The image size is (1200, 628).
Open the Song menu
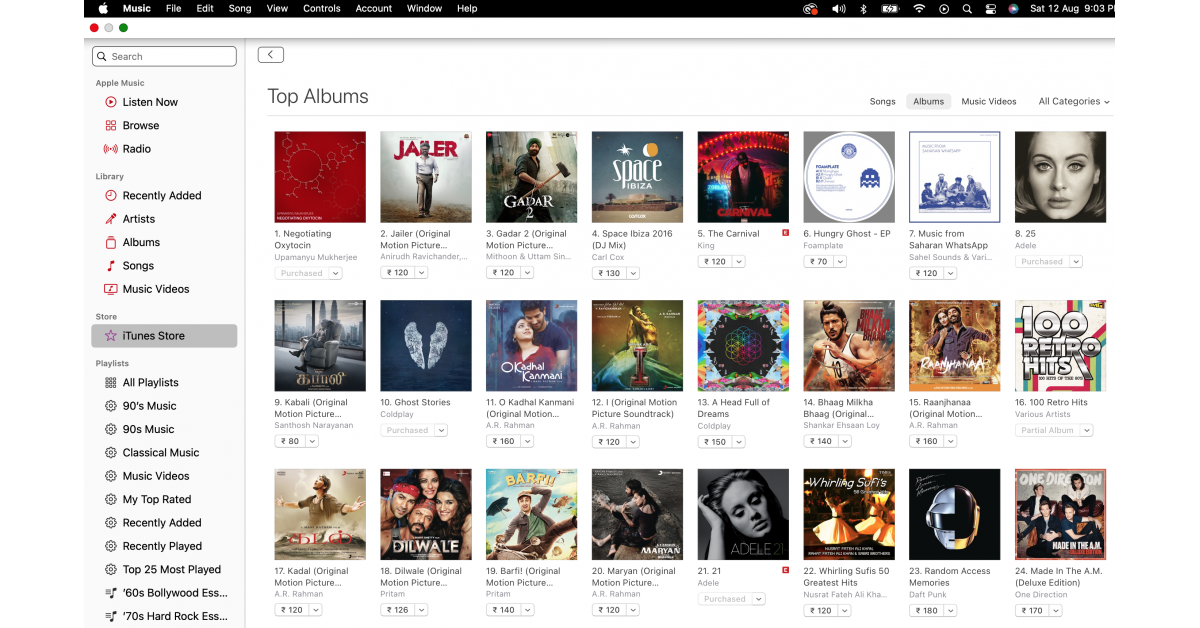240,9
